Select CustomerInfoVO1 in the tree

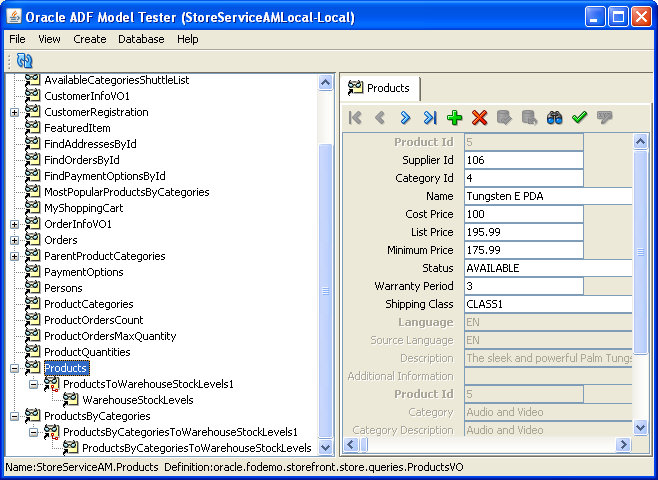pos(87,96)
